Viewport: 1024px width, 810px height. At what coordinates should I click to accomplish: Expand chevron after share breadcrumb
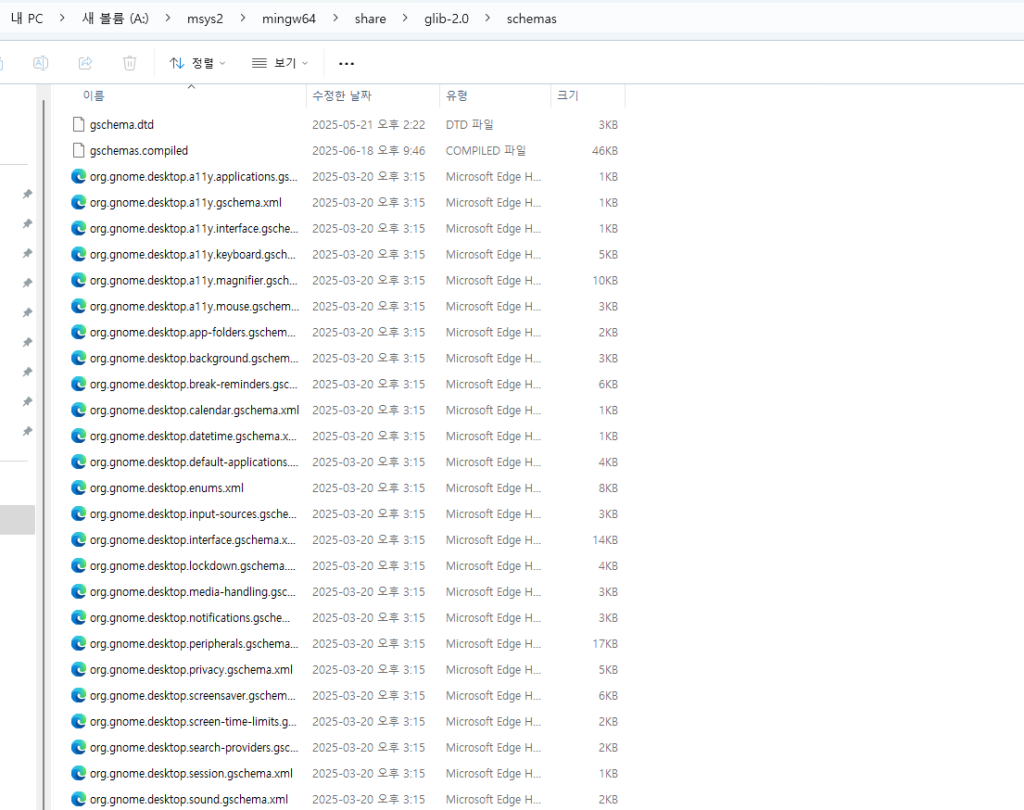pyautogui.click(x=405, y=18)
